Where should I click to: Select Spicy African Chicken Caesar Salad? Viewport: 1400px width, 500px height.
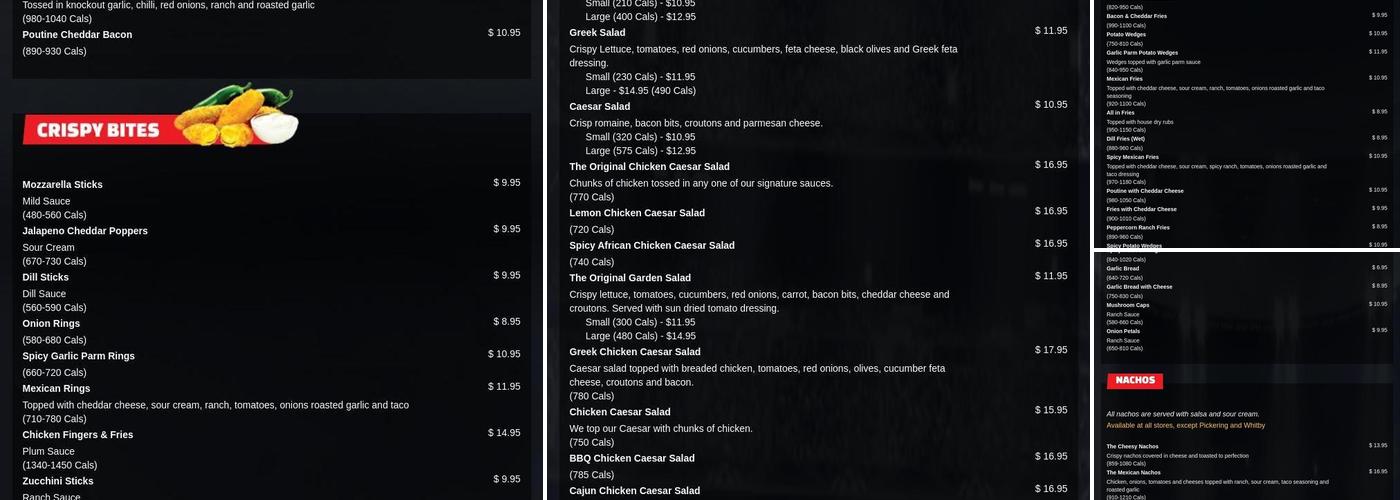(x=652, y=245)
